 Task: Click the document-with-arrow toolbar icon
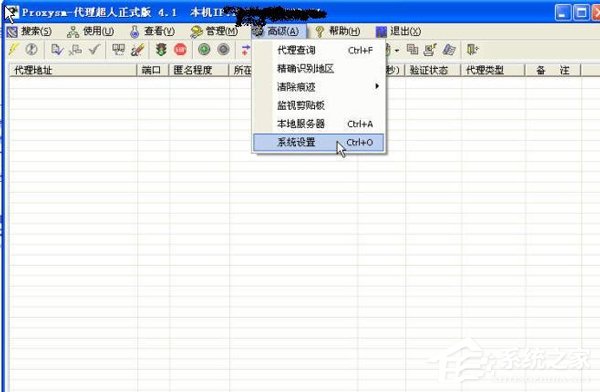[x=57, y=50]
